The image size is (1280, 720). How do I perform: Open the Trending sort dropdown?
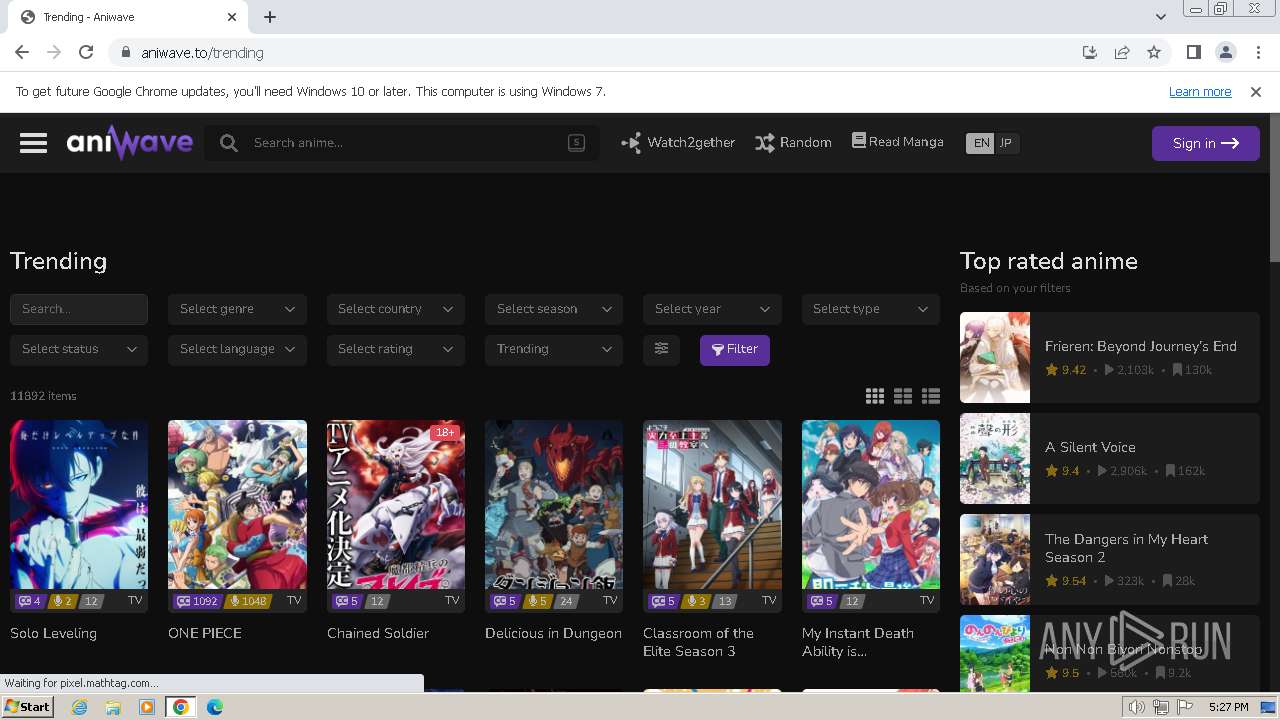(x=554, y=349)
